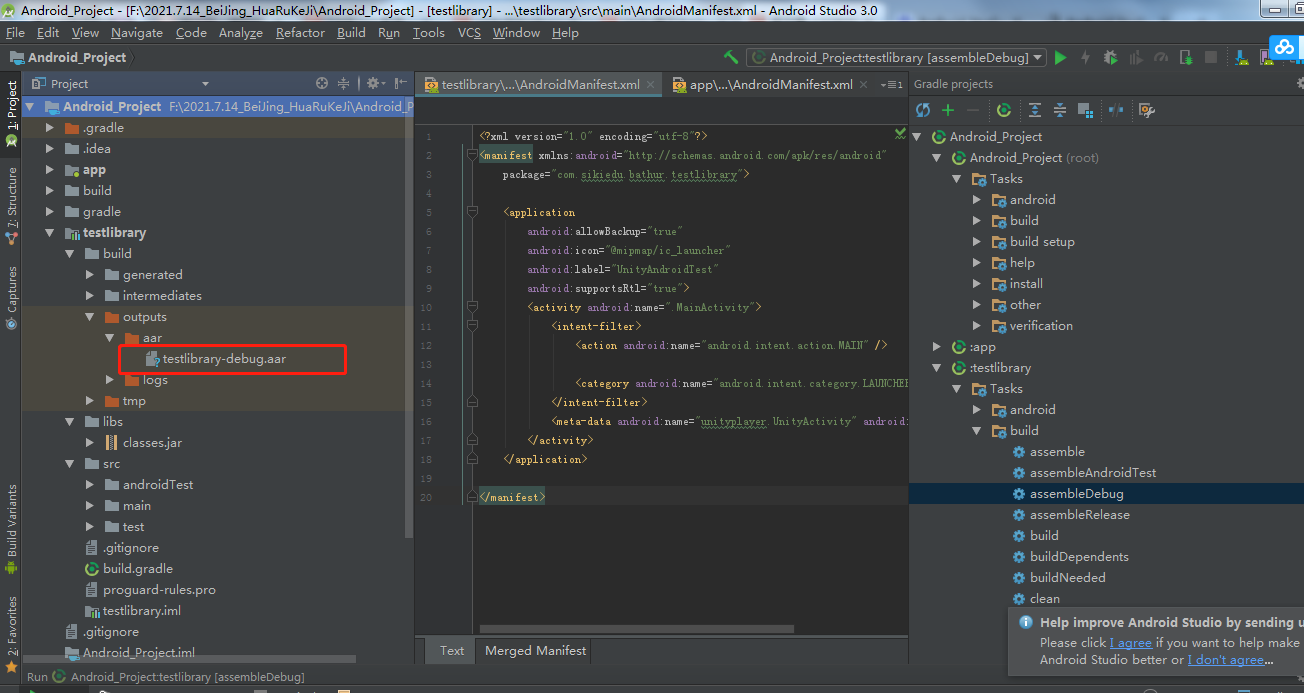Image resolution: width=1304 pixels, height=693 pixels.
Task: Open AVD Manager icon in the toolbar
Action: (1267, 58)
